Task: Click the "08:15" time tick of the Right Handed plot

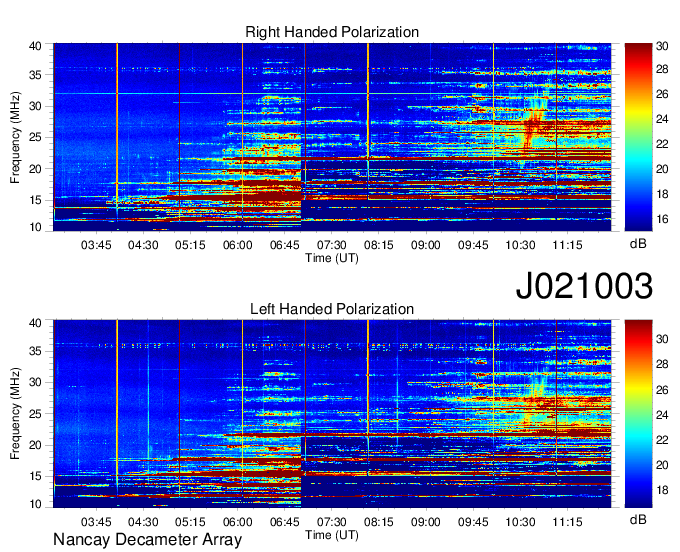Action: pos(379,245)
